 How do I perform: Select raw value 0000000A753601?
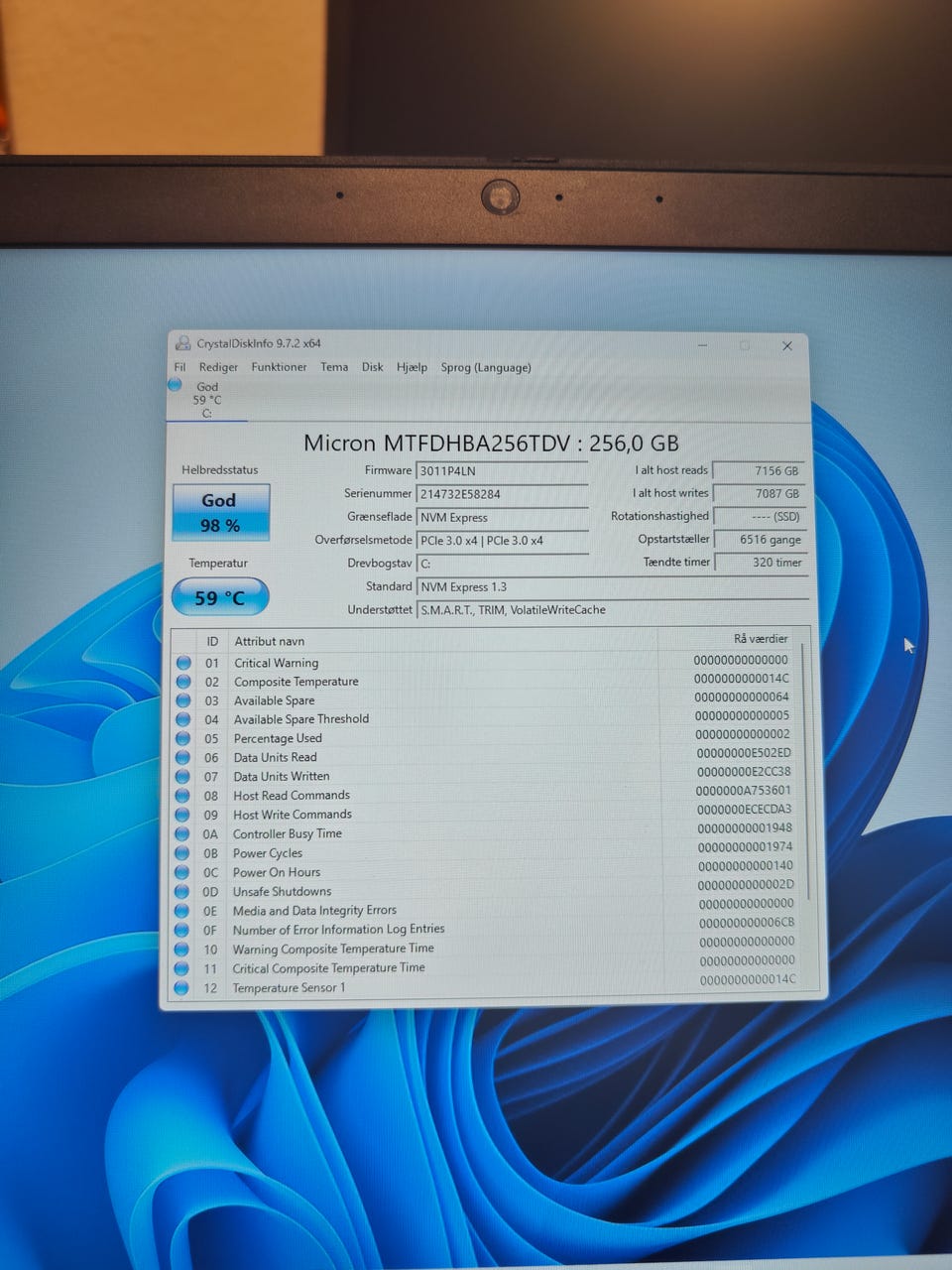point(744,791)
